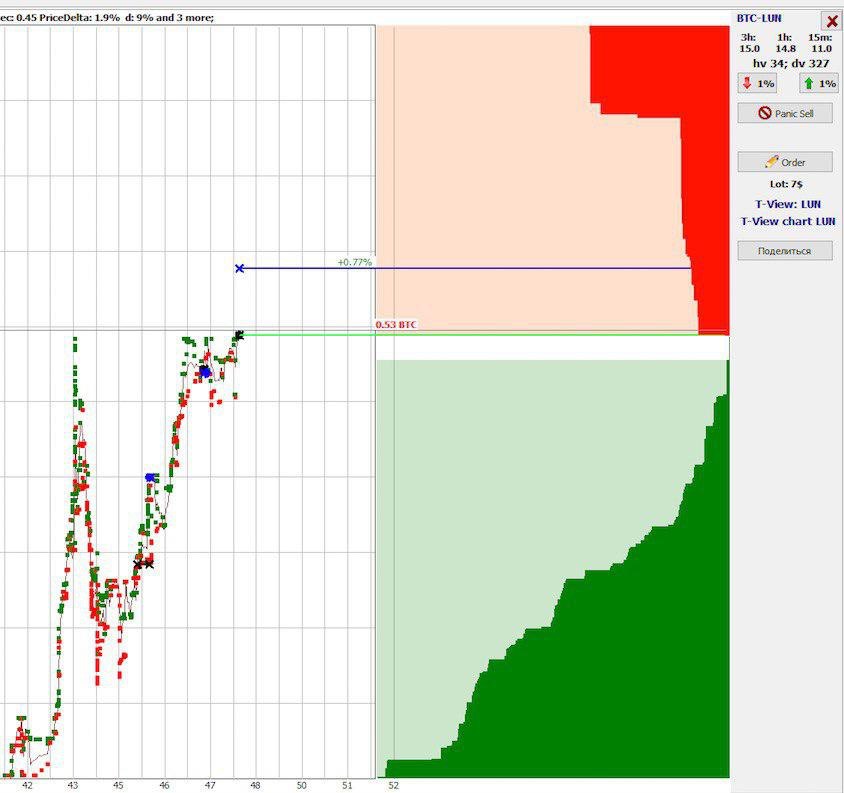Click the dark green buy-wall depth area
The height and width of the screenshot is (793, 844).
(x=620, y=680)
